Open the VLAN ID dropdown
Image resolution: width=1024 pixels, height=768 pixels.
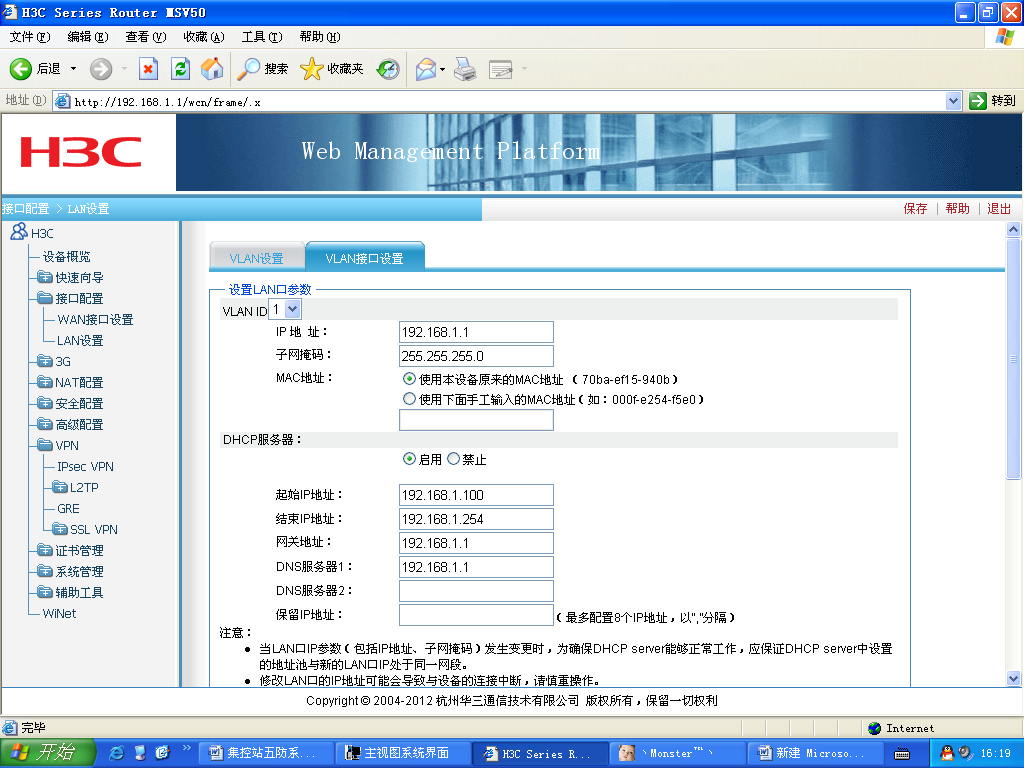pyautogui.click(x=292, y=310)
